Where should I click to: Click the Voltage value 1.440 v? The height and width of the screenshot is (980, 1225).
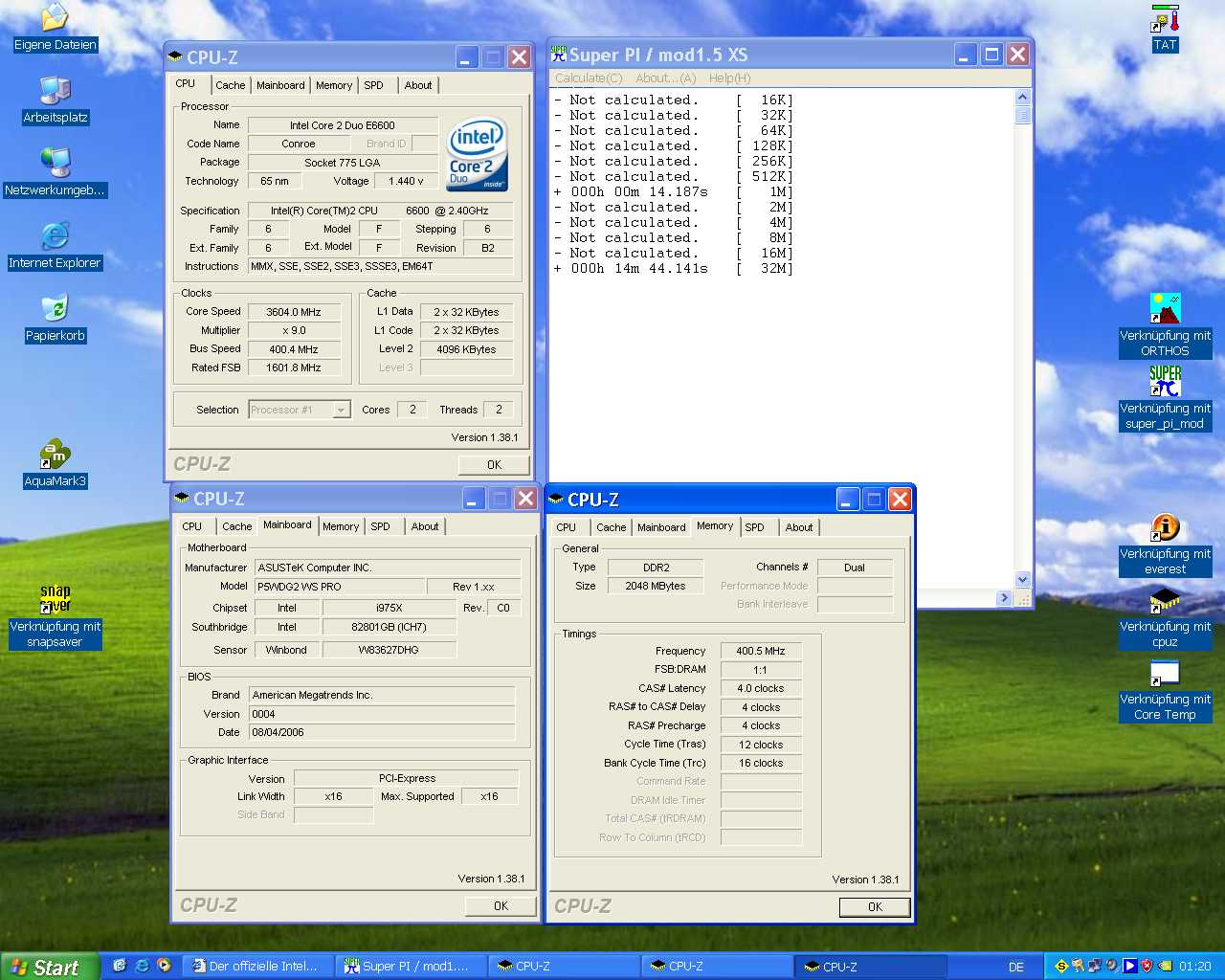click(406, 181)
